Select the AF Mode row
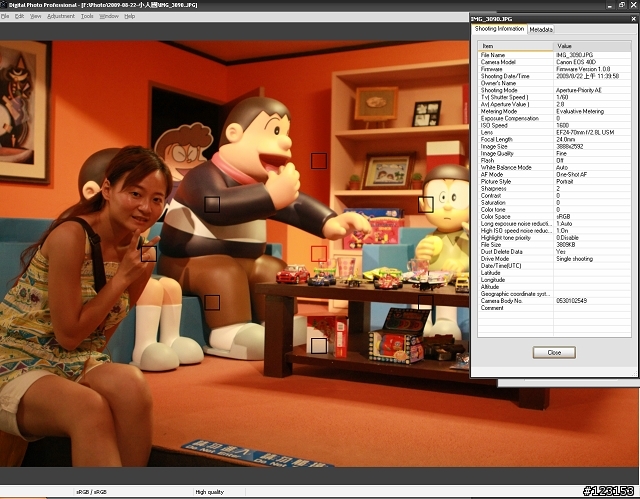This screenshot has width=640, height=499. tap(554, 174)
